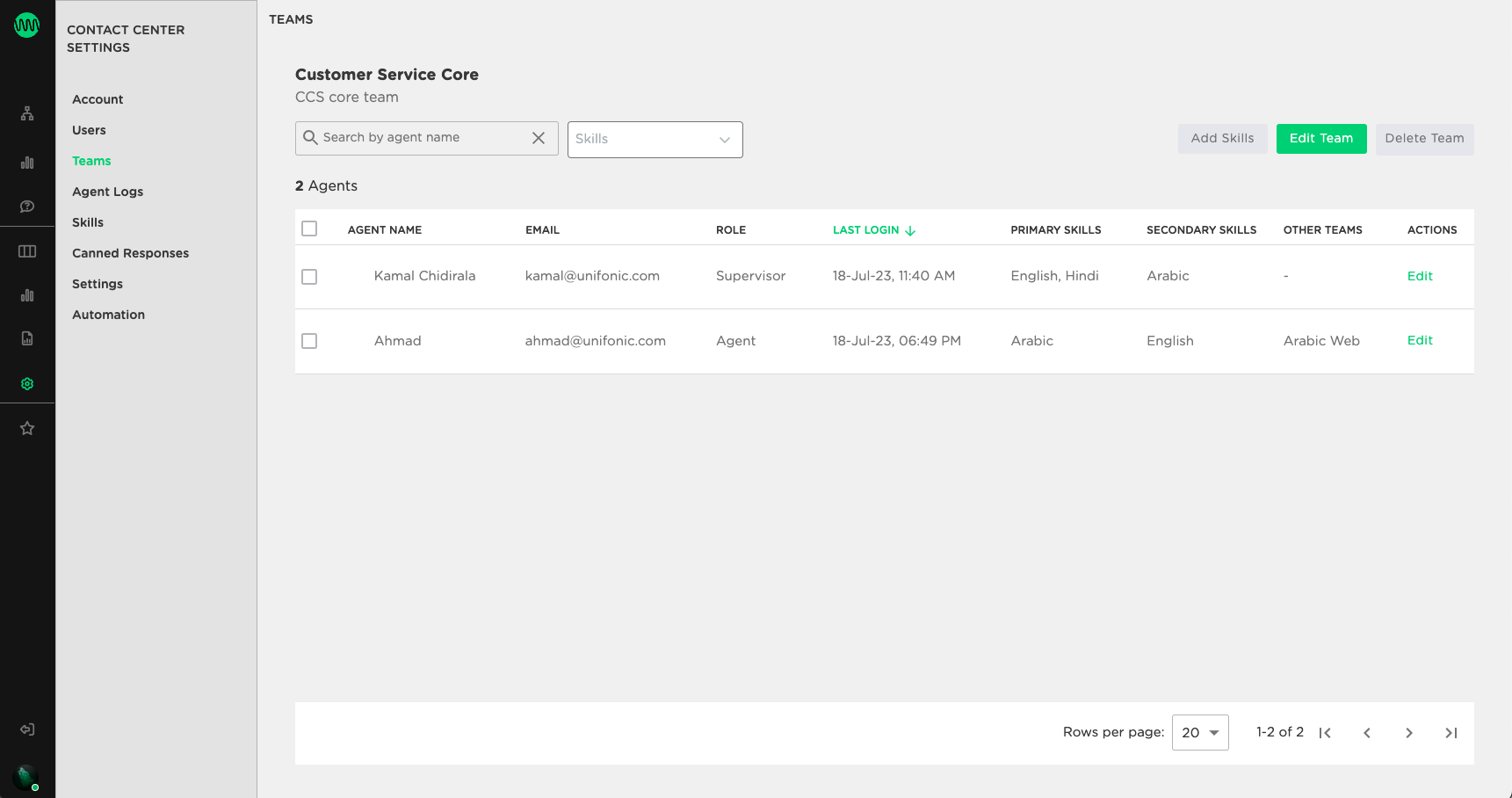
Task: Click the TEAMS breadcrumb title
Action: coord(291,19)
